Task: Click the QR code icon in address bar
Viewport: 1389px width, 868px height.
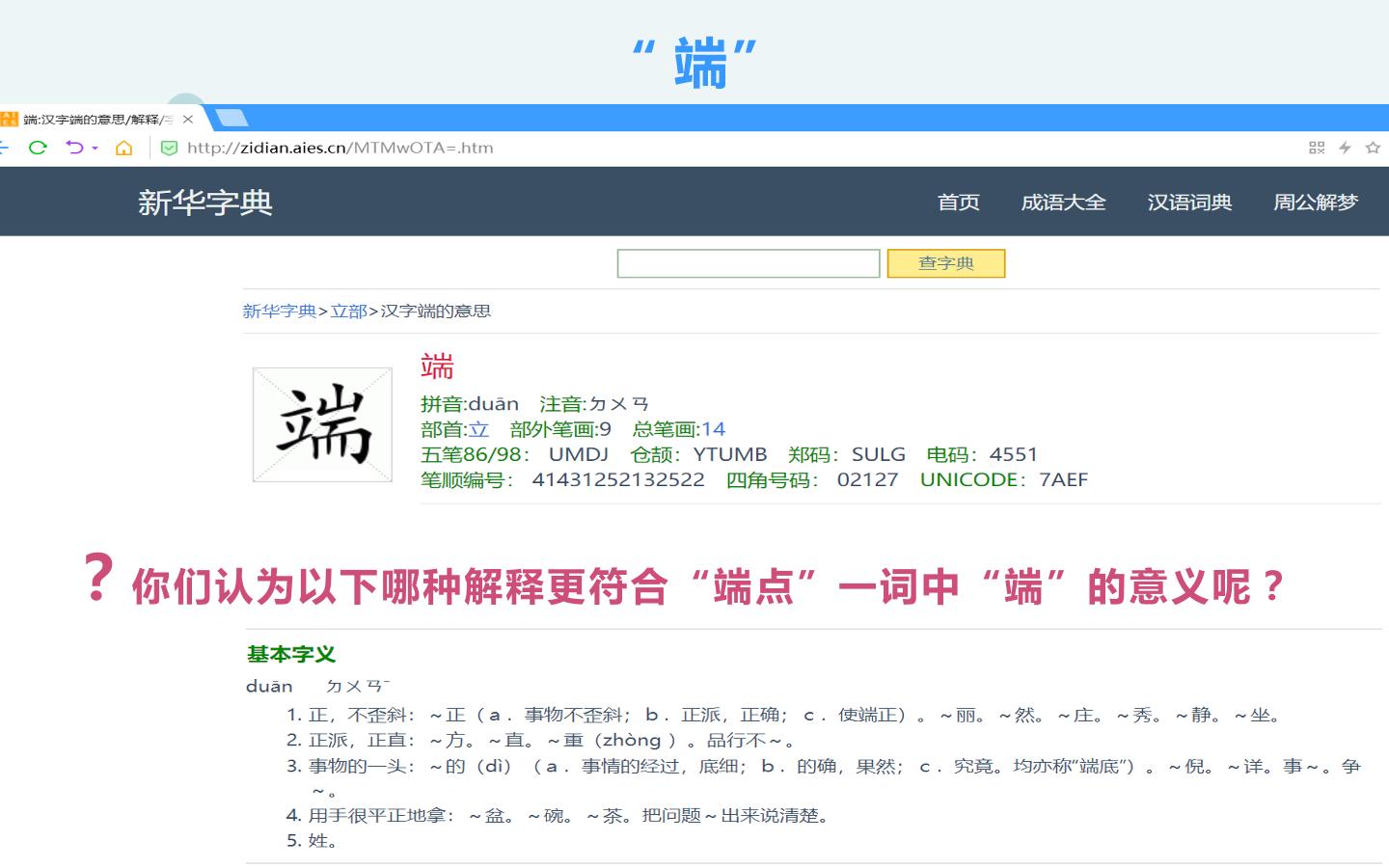Action: coord(1317,148)
